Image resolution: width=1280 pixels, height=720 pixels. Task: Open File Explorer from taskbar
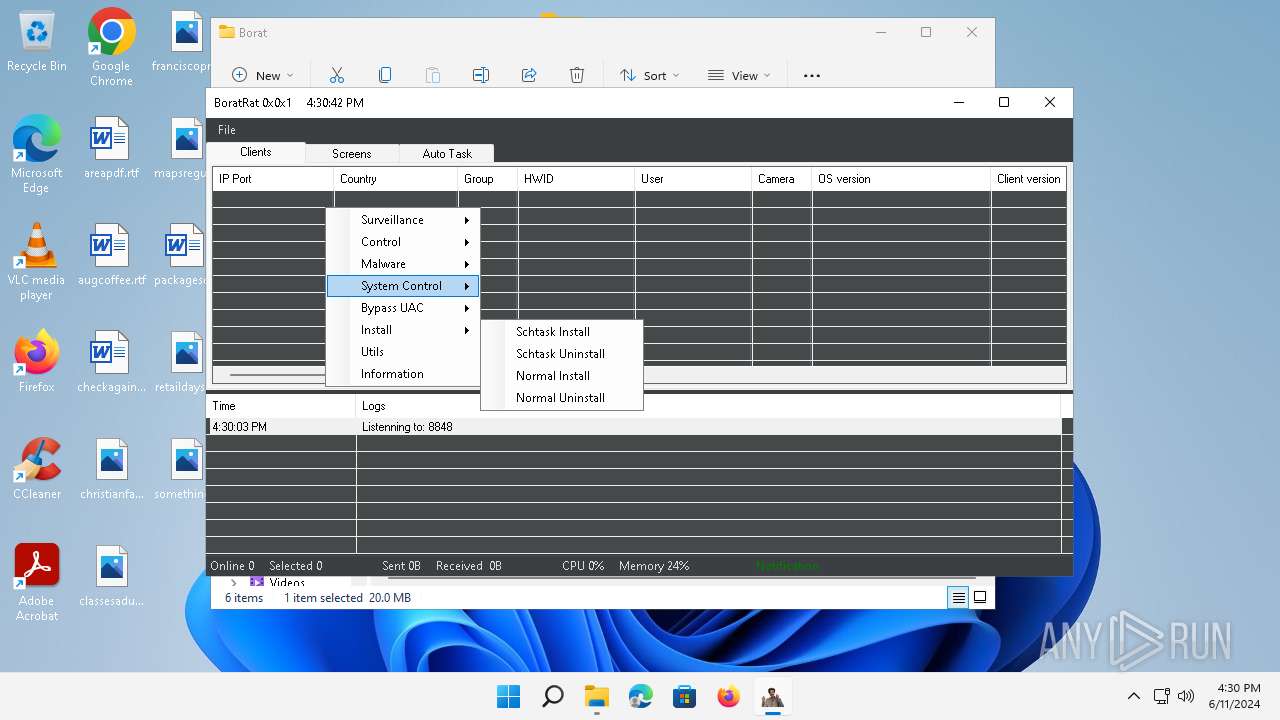click(597, 696)
